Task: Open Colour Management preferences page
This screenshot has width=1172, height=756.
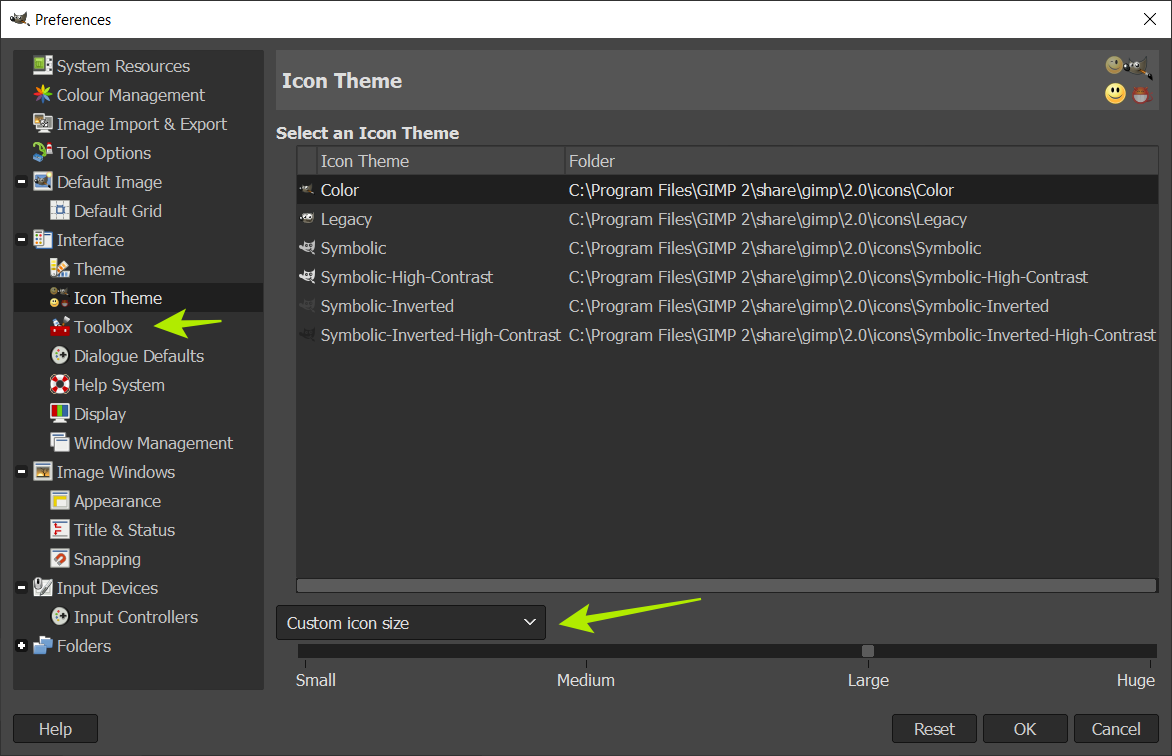Action: point(130,95)
